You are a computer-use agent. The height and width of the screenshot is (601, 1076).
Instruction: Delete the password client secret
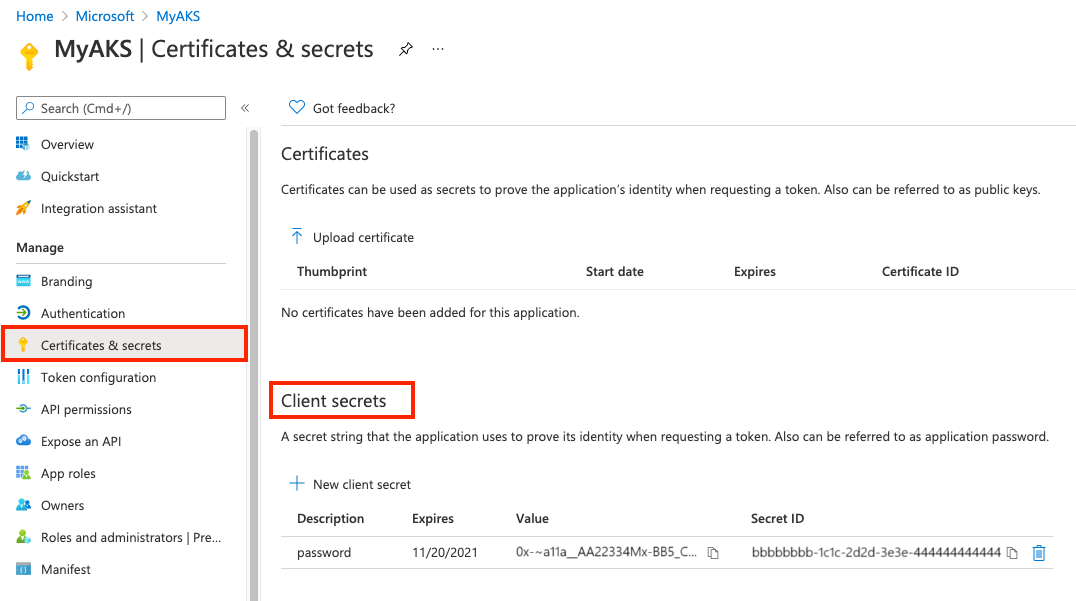click(x=1039, y=553)
